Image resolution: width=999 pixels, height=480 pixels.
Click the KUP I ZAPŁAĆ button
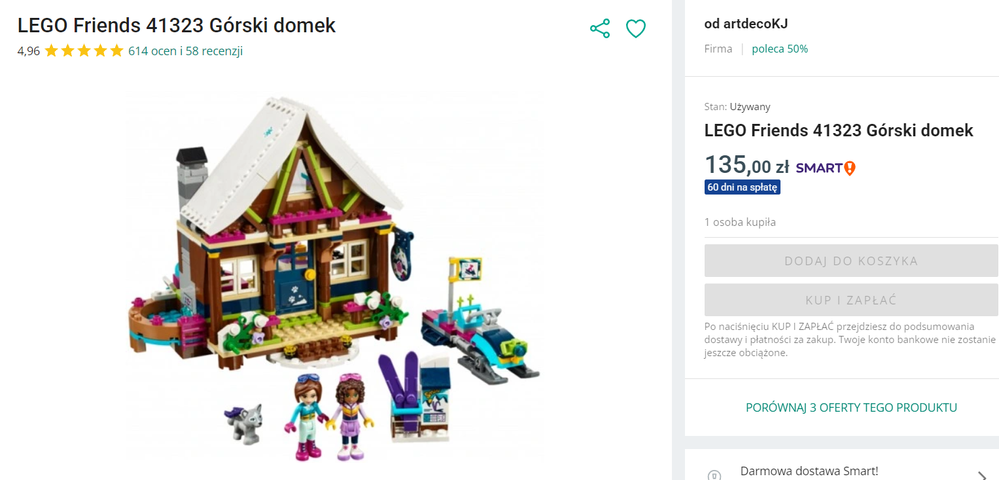(x=851, y=300)
